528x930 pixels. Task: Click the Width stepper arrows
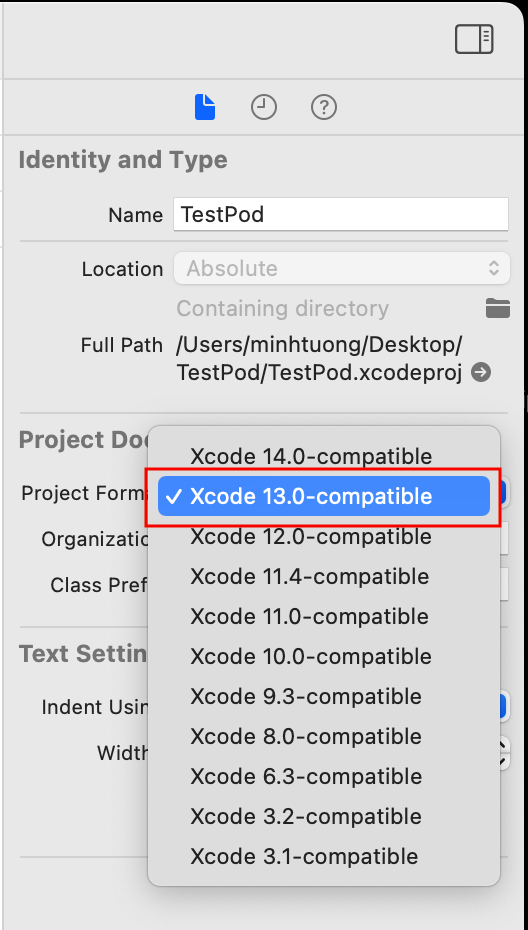[504, 753]
